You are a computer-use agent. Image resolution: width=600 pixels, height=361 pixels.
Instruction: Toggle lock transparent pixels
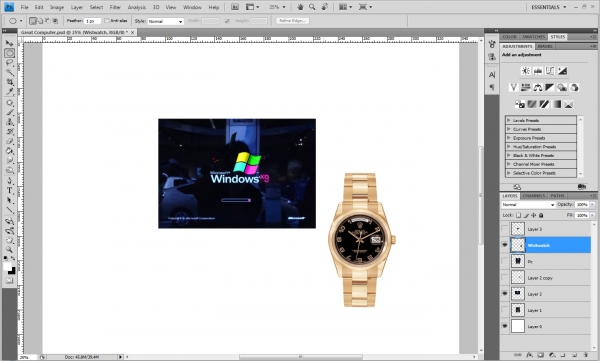518,215
